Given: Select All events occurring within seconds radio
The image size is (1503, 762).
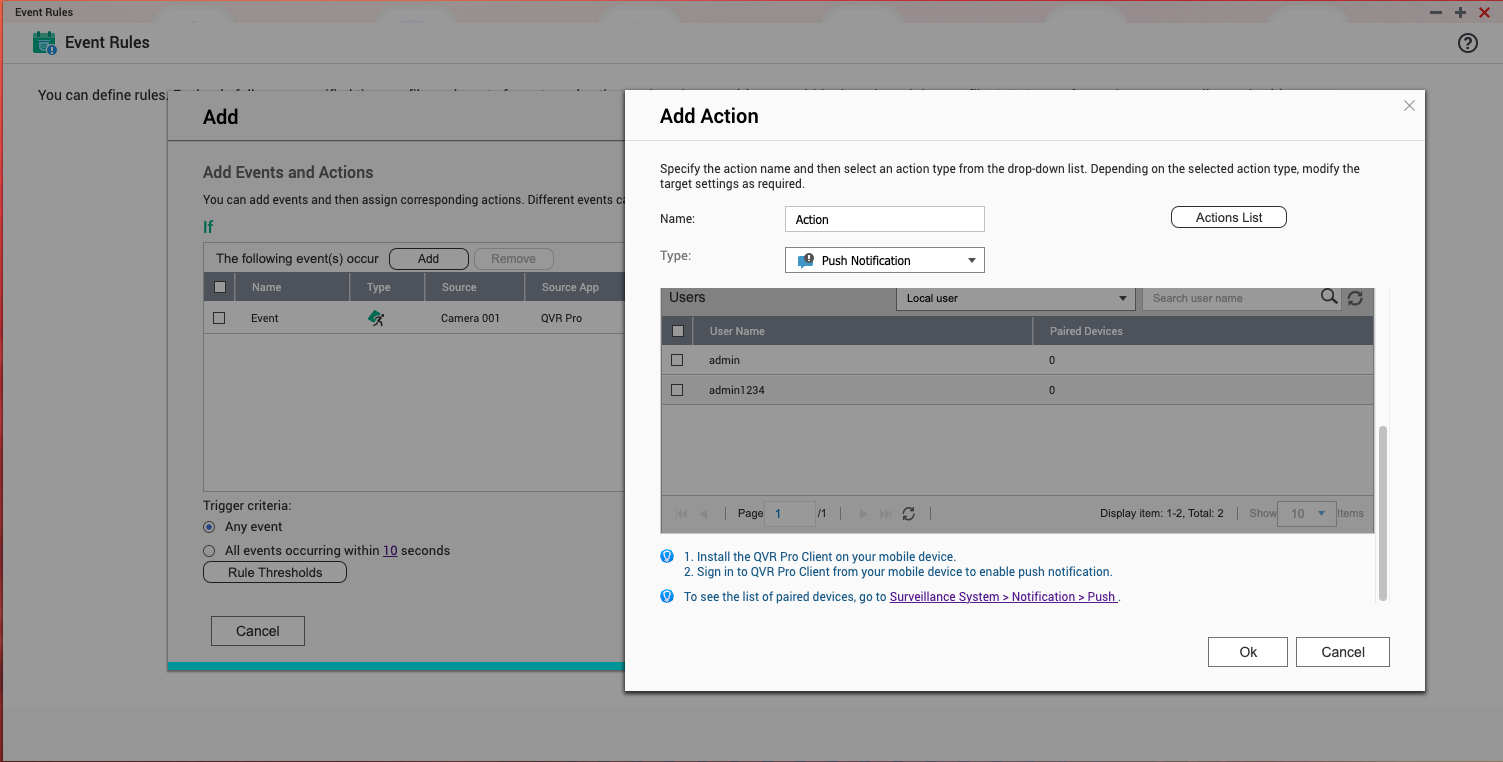Looking at the screenshot, I should [209, 551].
